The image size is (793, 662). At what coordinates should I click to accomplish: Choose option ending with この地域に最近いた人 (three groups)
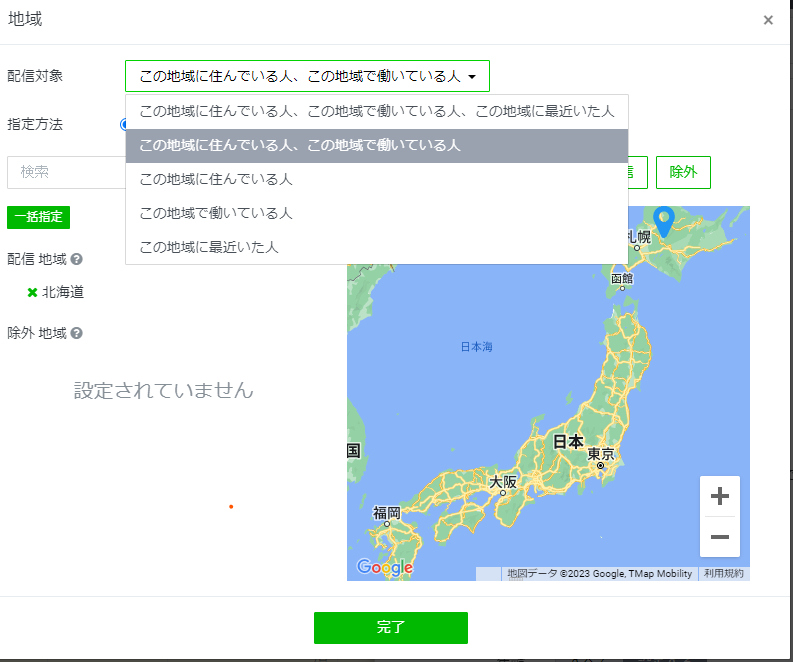click(x=377, y=111)
